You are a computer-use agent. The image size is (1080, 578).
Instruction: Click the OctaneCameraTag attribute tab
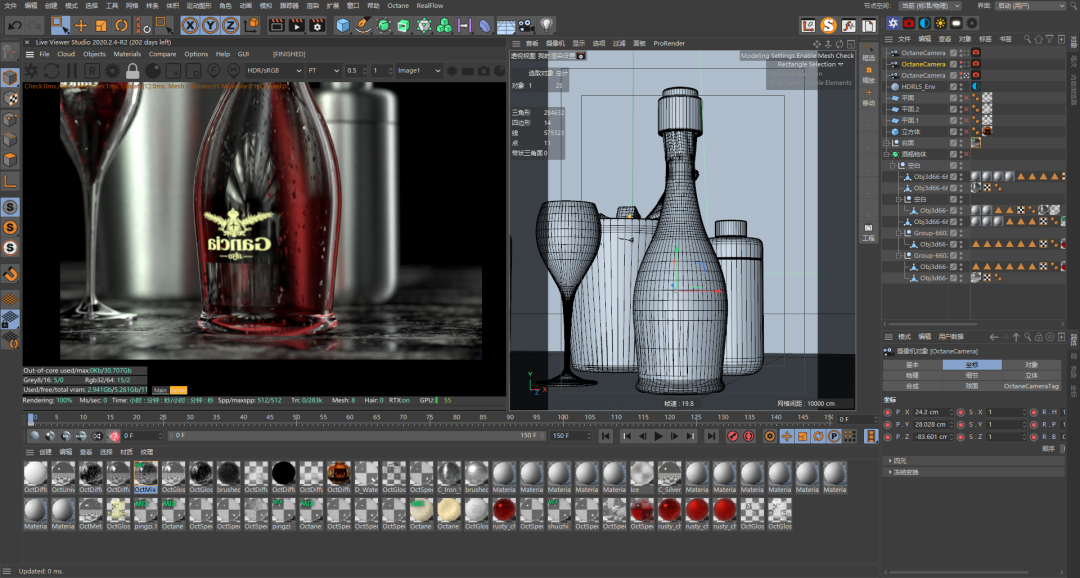pos(1030,386)
